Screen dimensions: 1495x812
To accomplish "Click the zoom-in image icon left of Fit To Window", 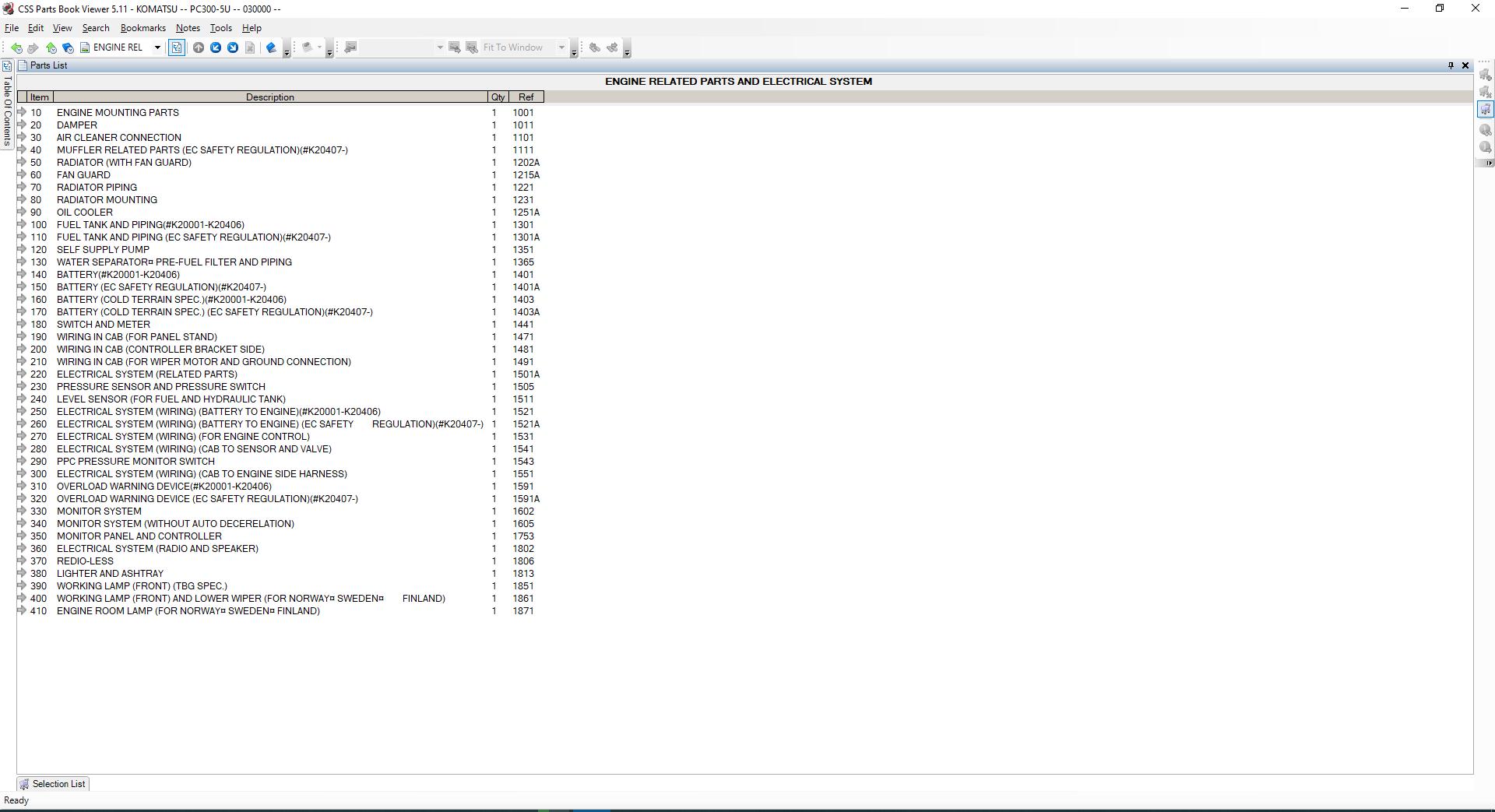I will 472,47.
